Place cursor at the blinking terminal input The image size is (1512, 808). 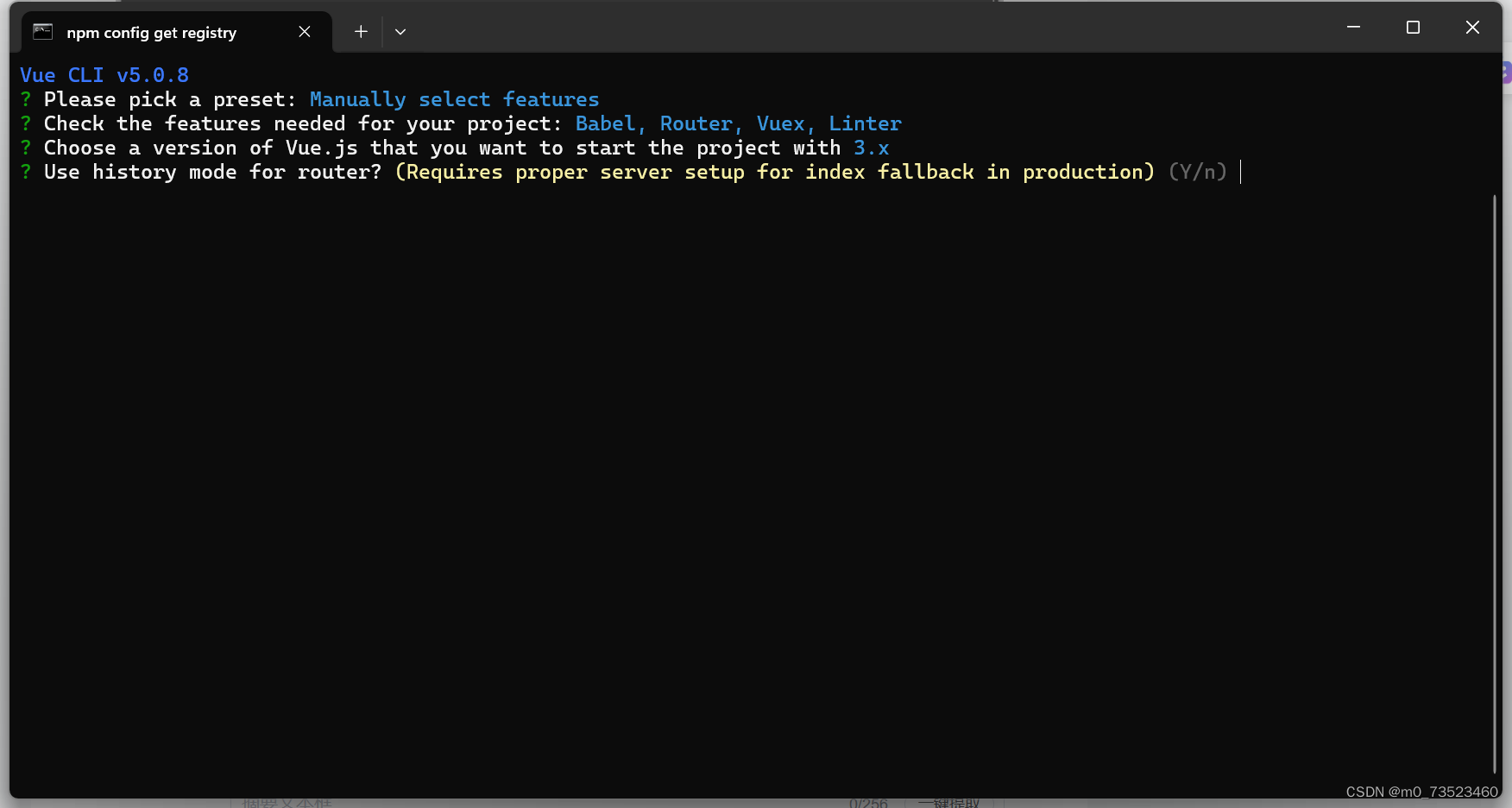(x=1241, y=172)
